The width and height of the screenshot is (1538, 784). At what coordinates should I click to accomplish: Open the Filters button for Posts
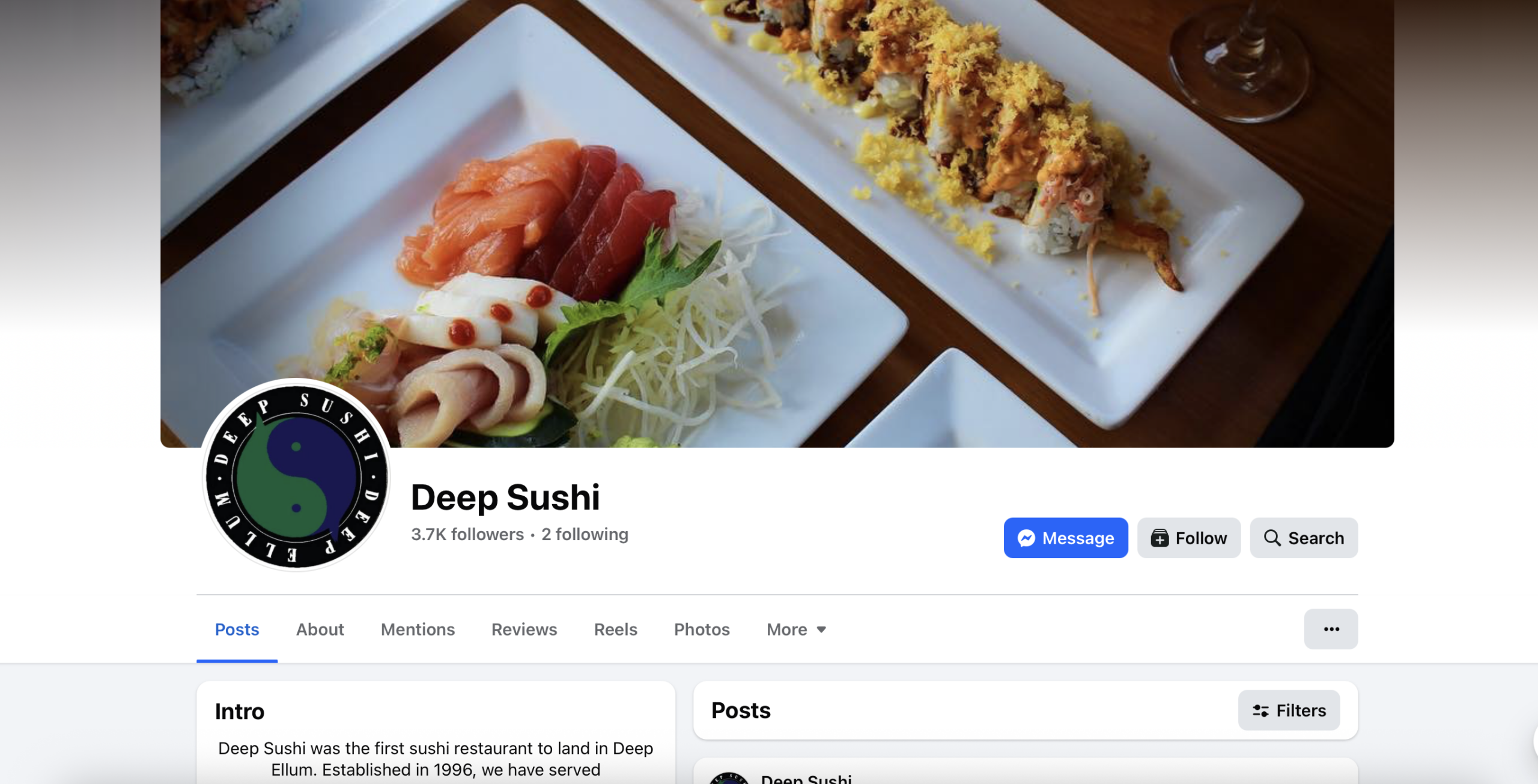click(1289, 711)
